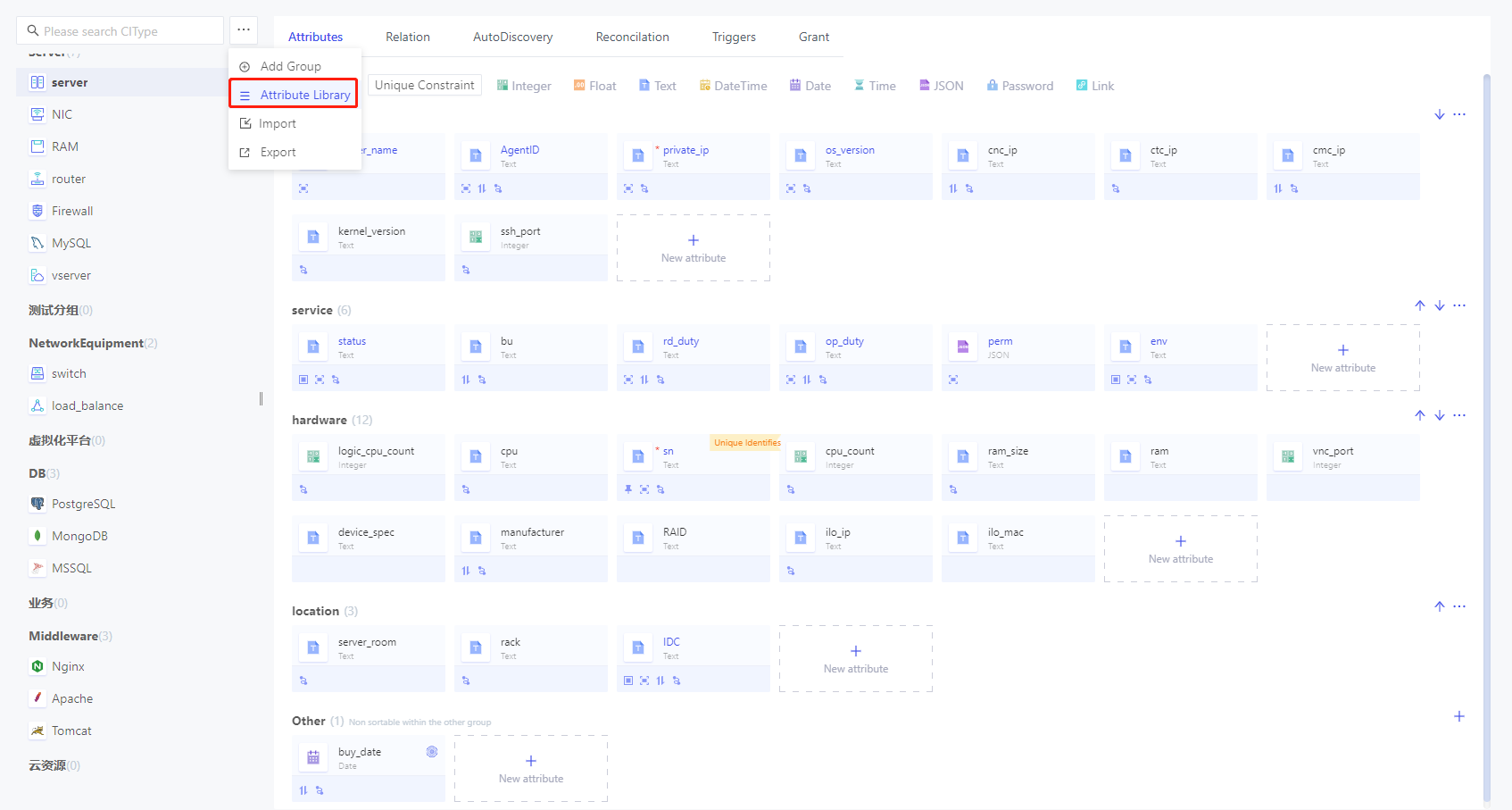The image size is (1512, 810).
Task: Expand the Middleware group header
Action: pyautogui.click(x=71, y=636)
